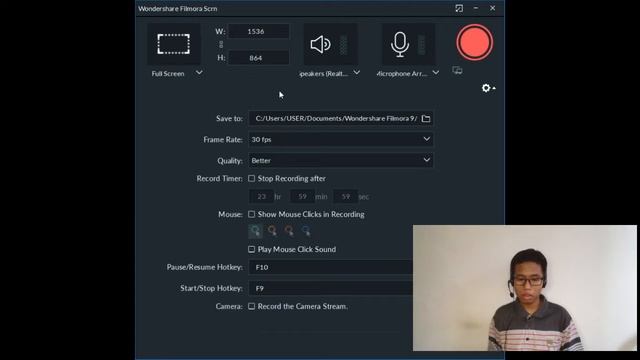Enable Play Mouse Click Sound checkbox

[x=251, y=249]
